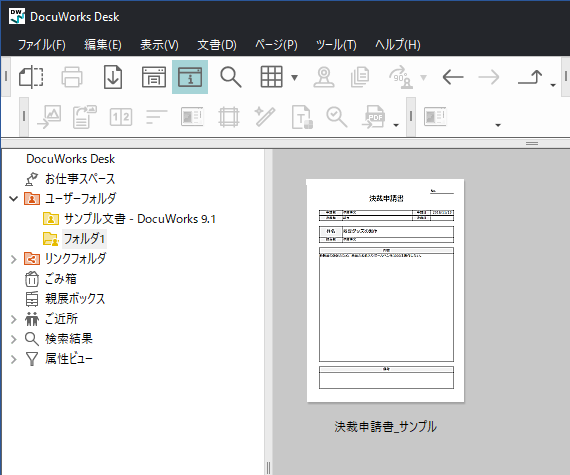Click the second-row layout icon with text lines

click(x=192, y=117)
